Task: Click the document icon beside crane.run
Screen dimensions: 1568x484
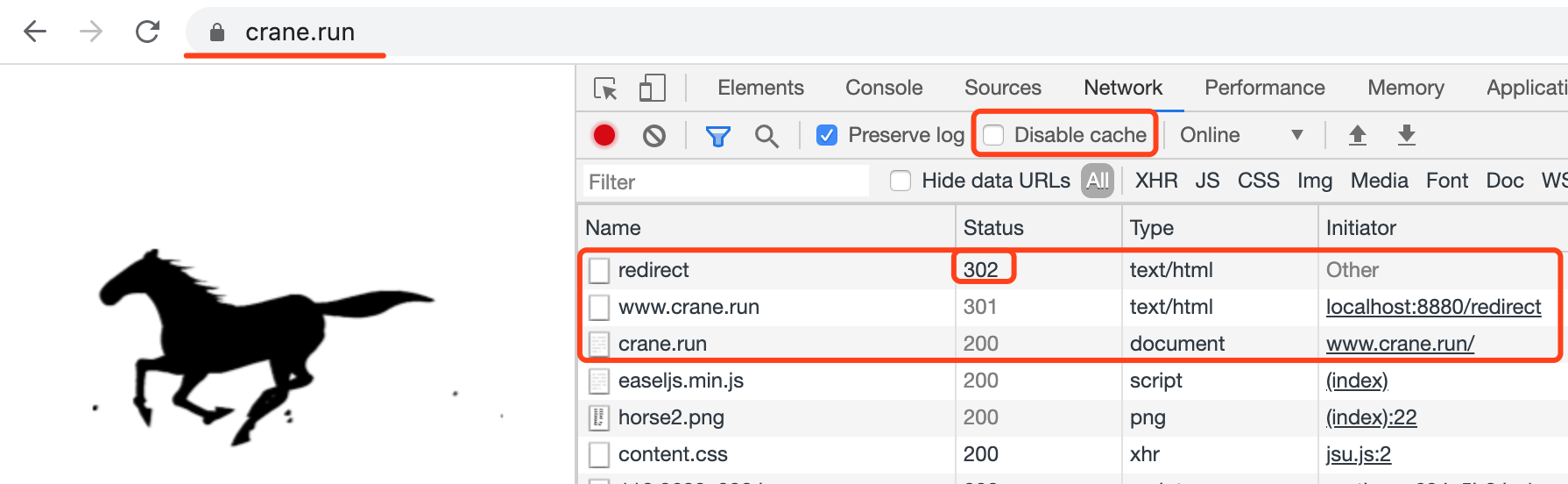Action: [599, 344]
